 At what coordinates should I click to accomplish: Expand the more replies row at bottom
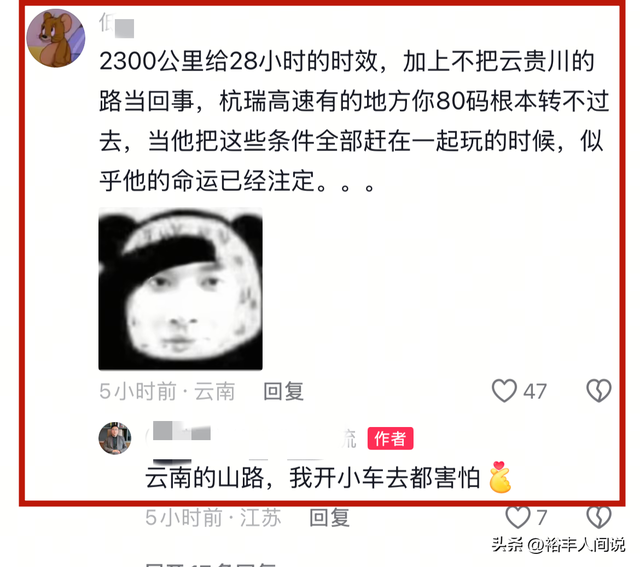(x=211, y=564)
